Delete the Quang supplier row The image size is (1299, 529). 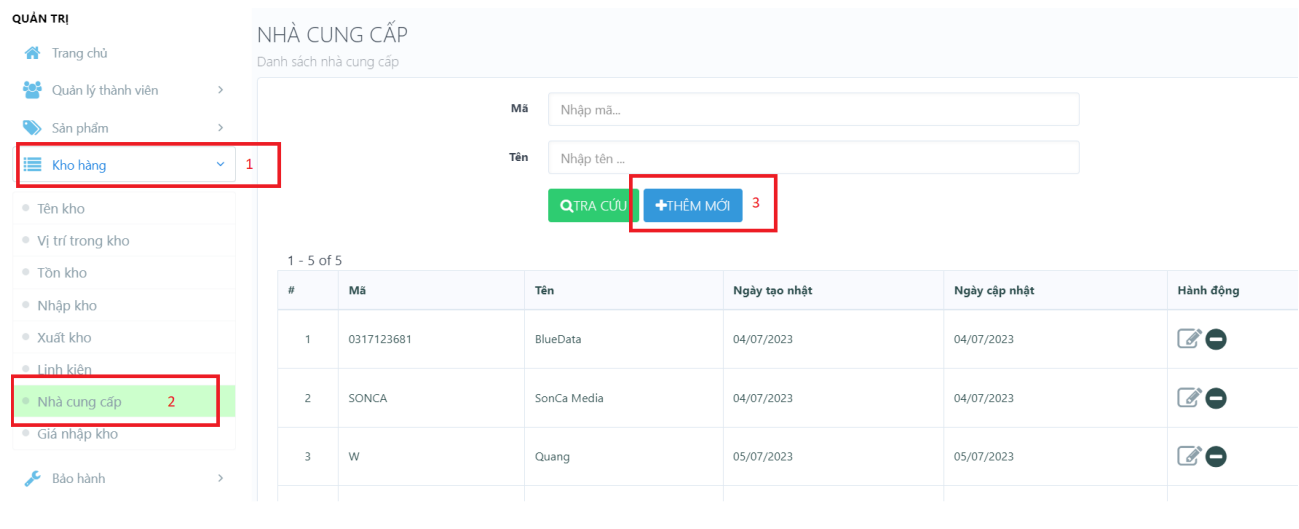pos(1216,456)
